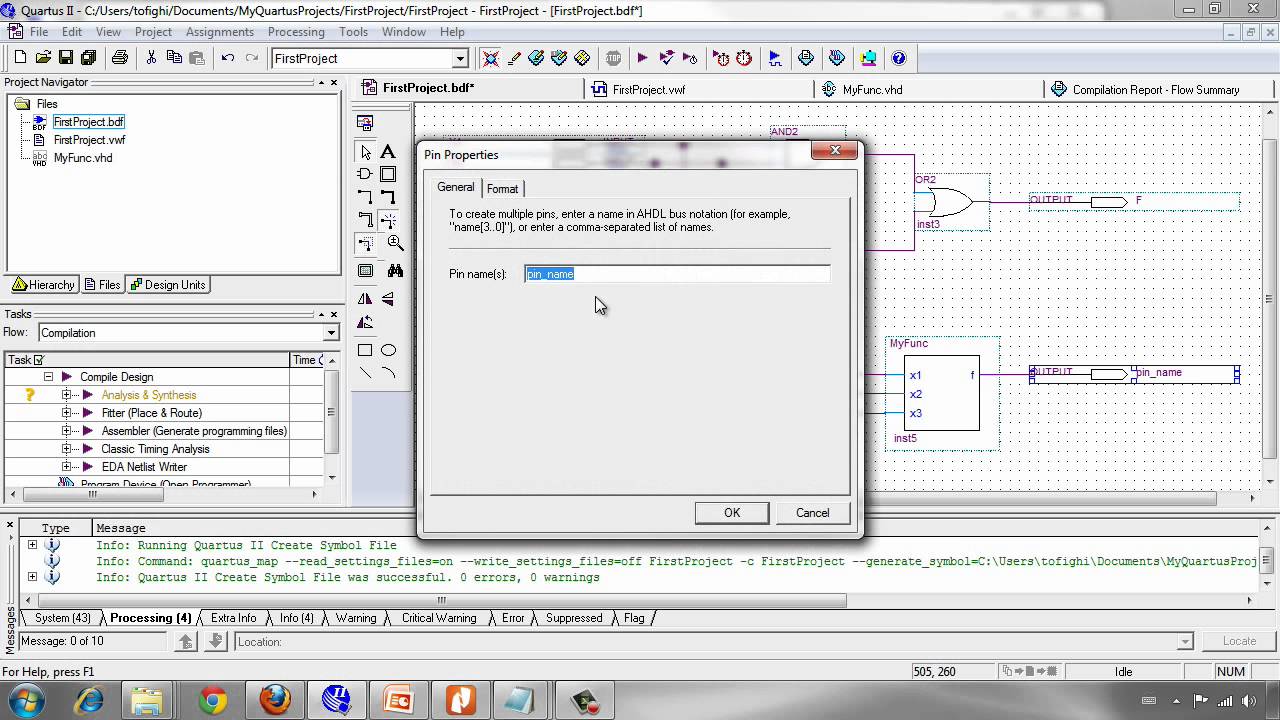Expand Assembler task node
Screen dimensions: 1280x720
click(67, 431)
